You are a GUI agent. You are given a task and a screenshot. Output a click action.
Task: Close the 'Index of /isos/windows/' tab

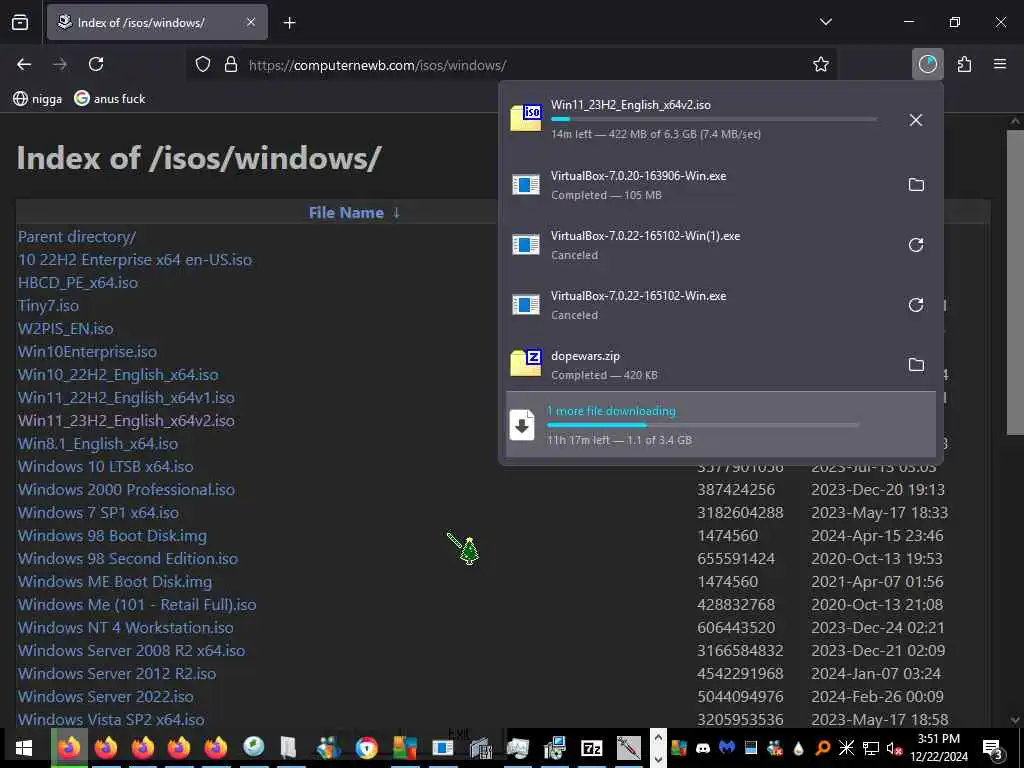[x=250, y=22]
